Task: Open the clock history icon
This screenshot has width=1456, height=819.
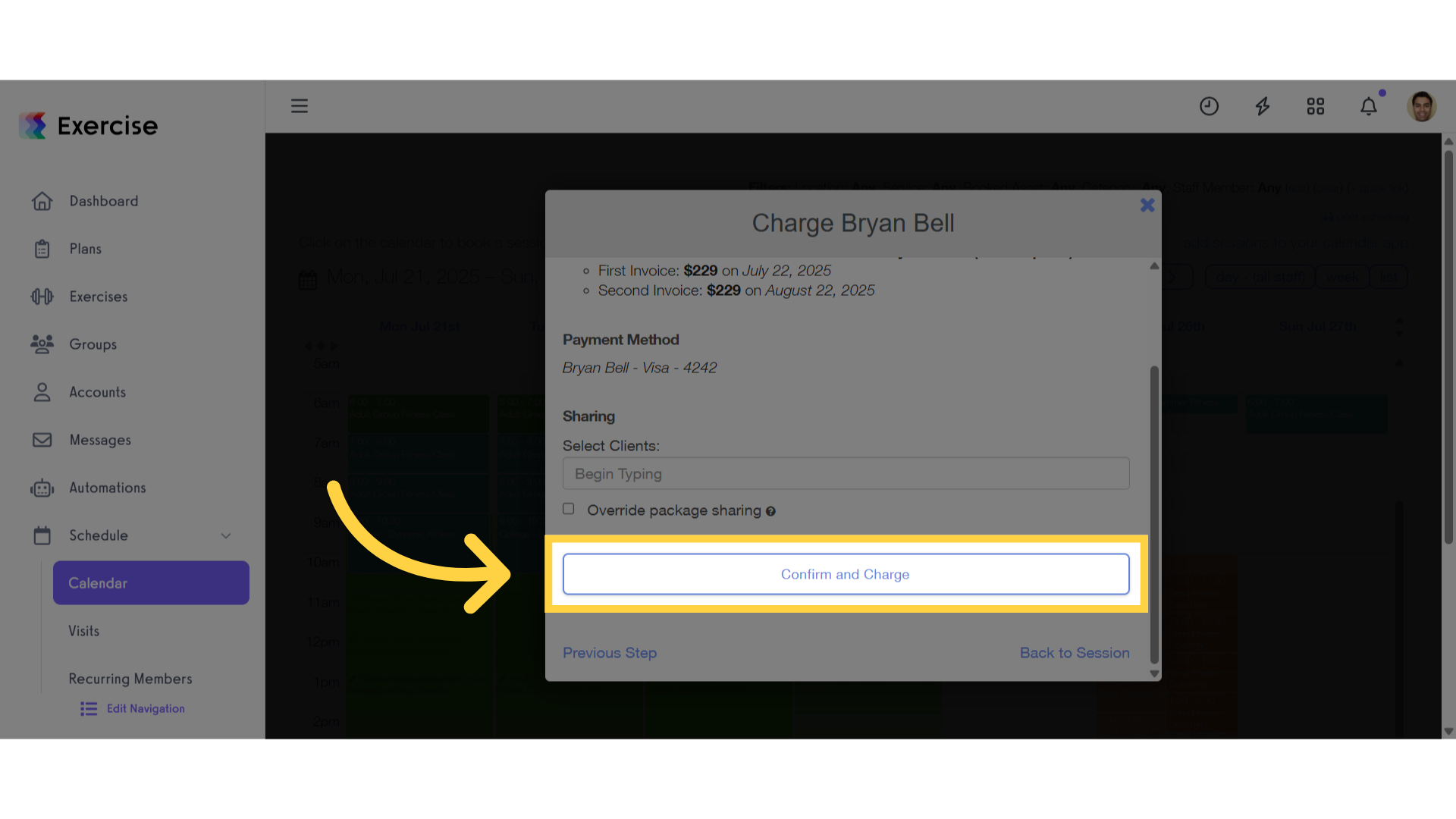Action: tap(1209, 106)
